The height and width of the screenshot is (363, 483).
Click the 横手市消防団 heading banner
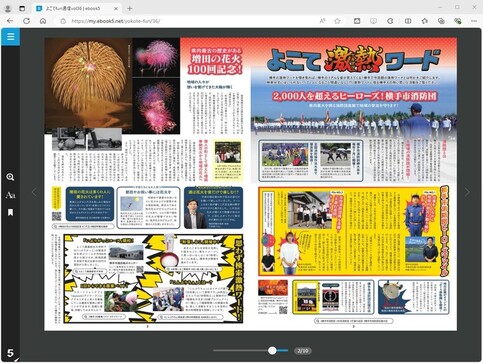(354, 96)
